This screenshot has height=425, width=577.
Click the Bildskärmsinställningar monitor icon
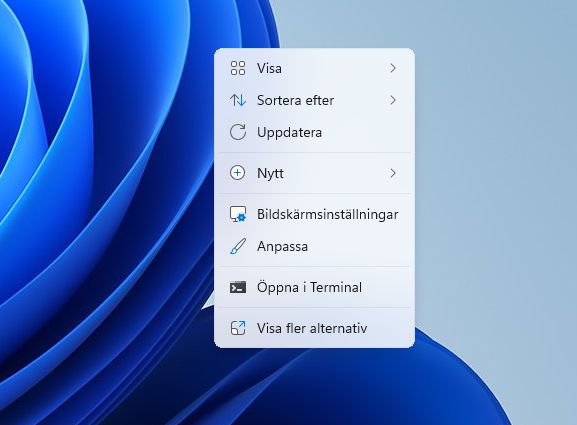[x=238, y=214]
